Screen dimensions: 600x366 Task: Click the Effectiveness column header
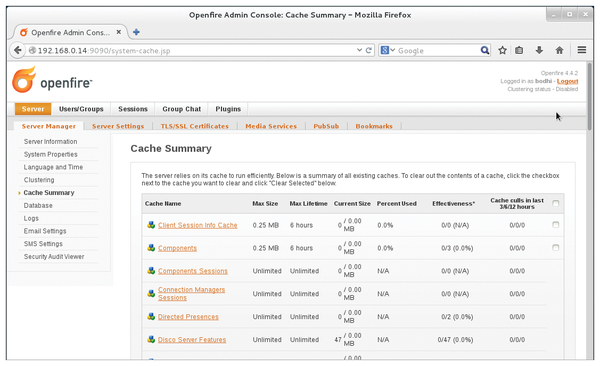(453, 204)
